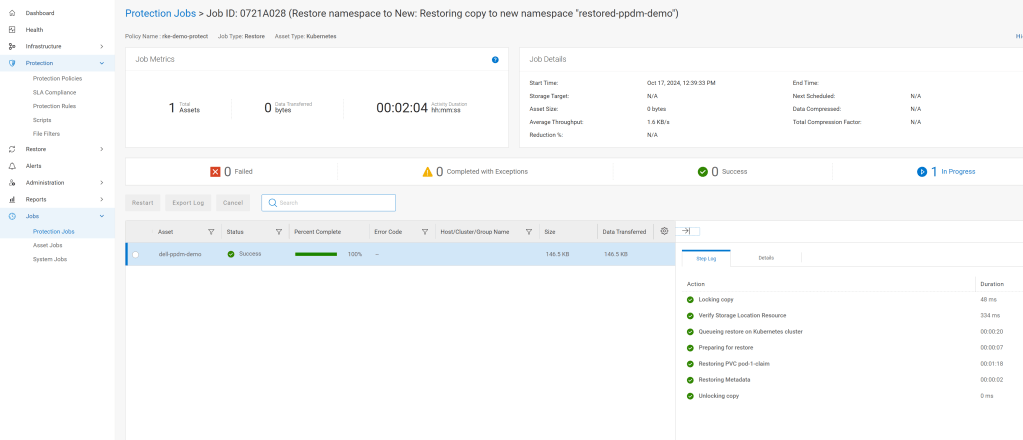Click the Export Log button
Image resolution: width=1023 pixels, height=440 pixels.
click(187, 203)
